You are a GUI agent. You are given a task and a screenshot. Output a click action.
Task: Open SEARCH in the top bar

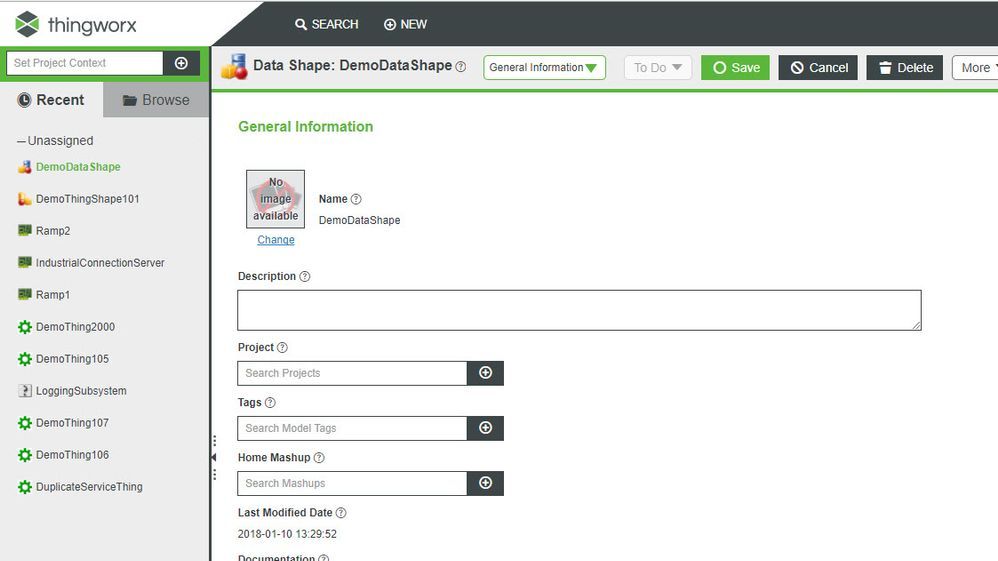(327, 24)
